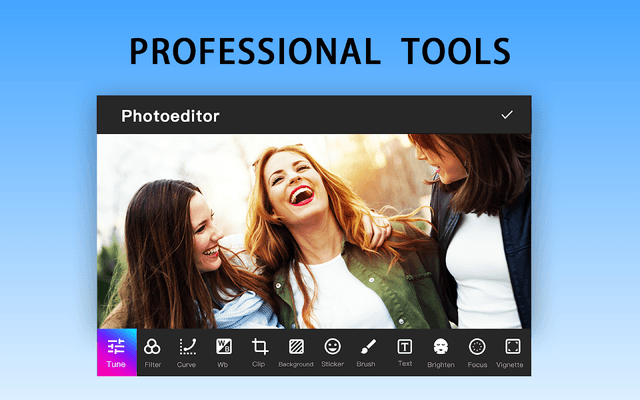Pick the Text tool

(405, 352)
